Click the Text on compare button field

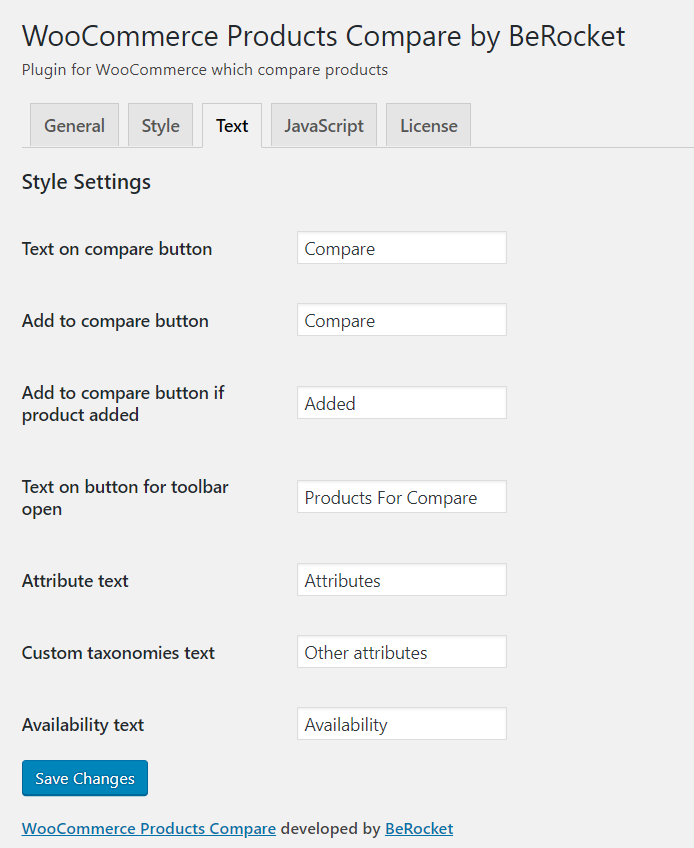pyautogui.click(x=402, y=248)
